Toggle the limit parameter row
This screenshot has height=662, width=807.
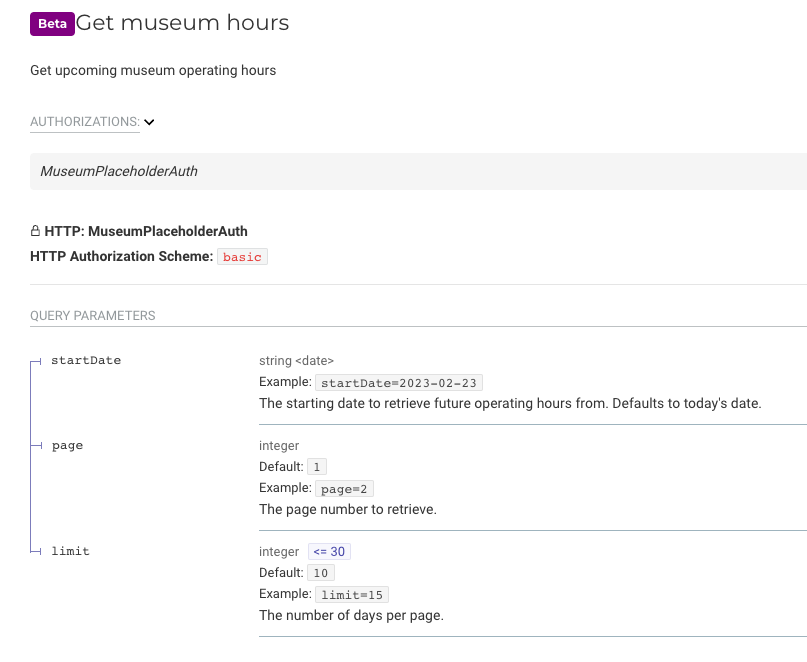[68, 551]
